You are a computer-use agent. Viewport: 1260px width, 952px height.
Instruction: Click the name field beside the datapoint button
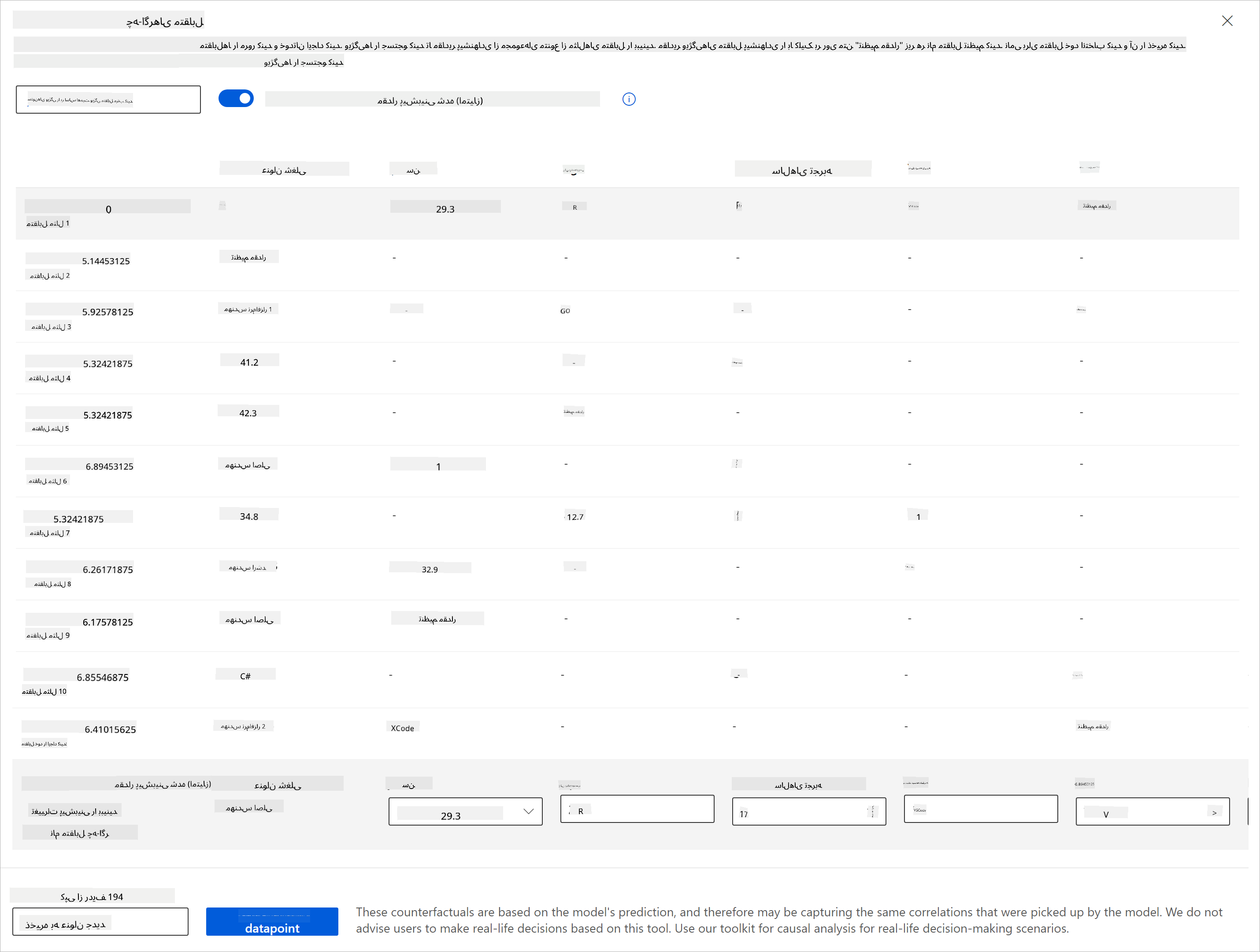coord(100,922)
